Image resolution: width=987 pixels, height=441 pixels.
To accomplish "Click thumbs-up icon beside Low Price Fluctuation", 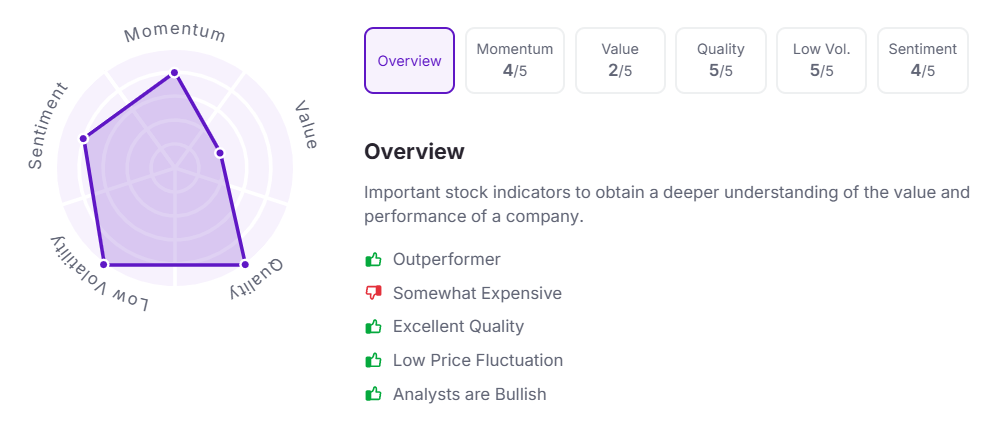I will (x=374, y=360).
